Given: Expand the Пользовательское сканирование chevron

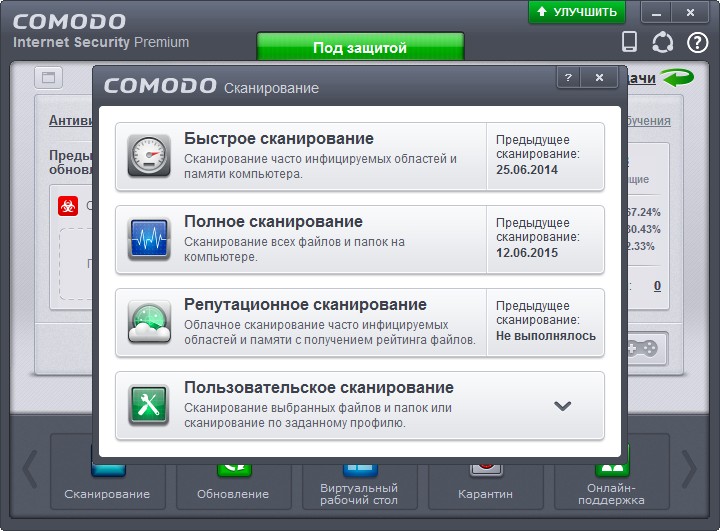Looking at the screenshot, I should point(562,406).
